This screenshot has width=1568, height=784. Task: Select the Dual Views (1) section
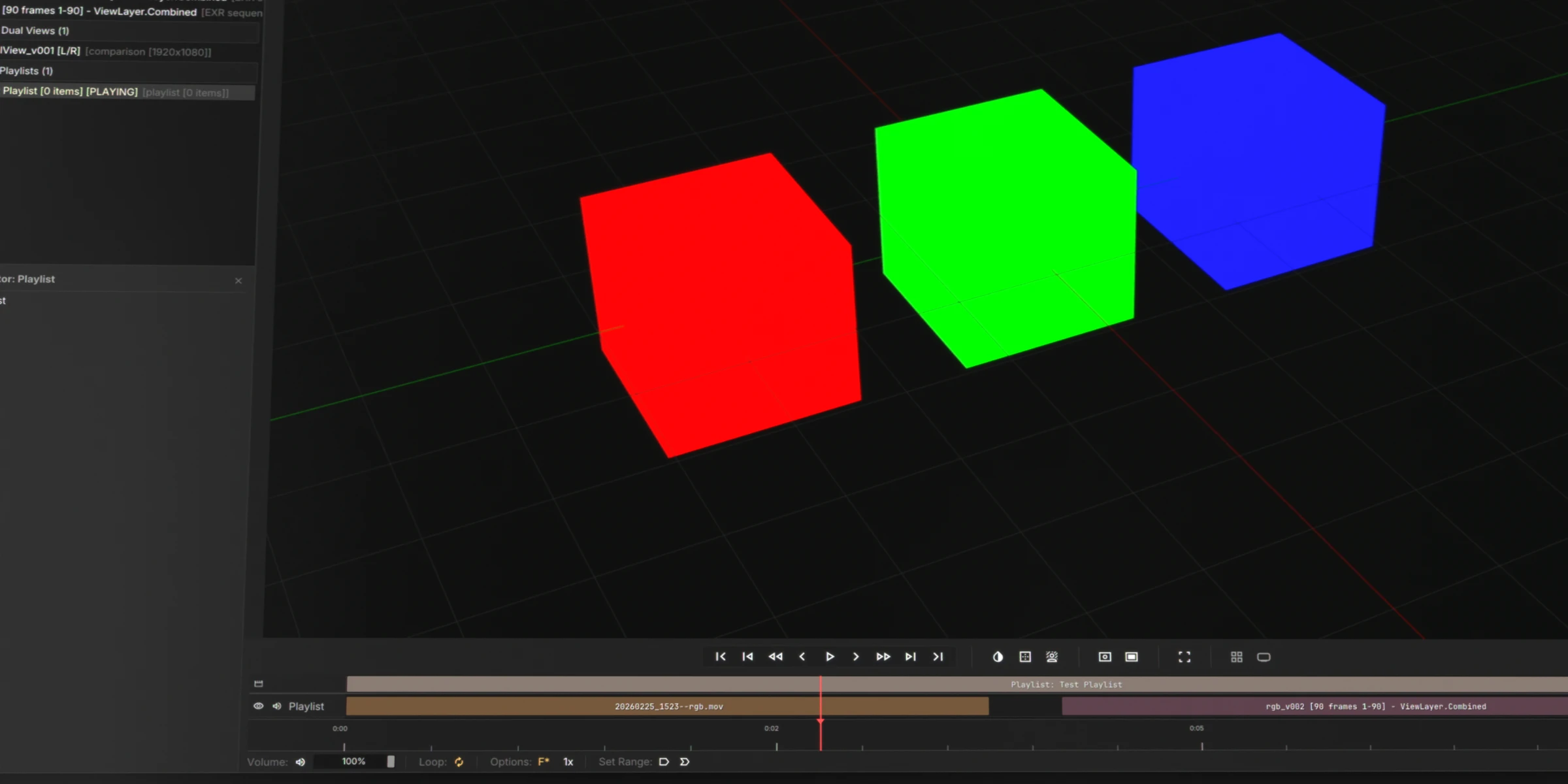(35, 31)
